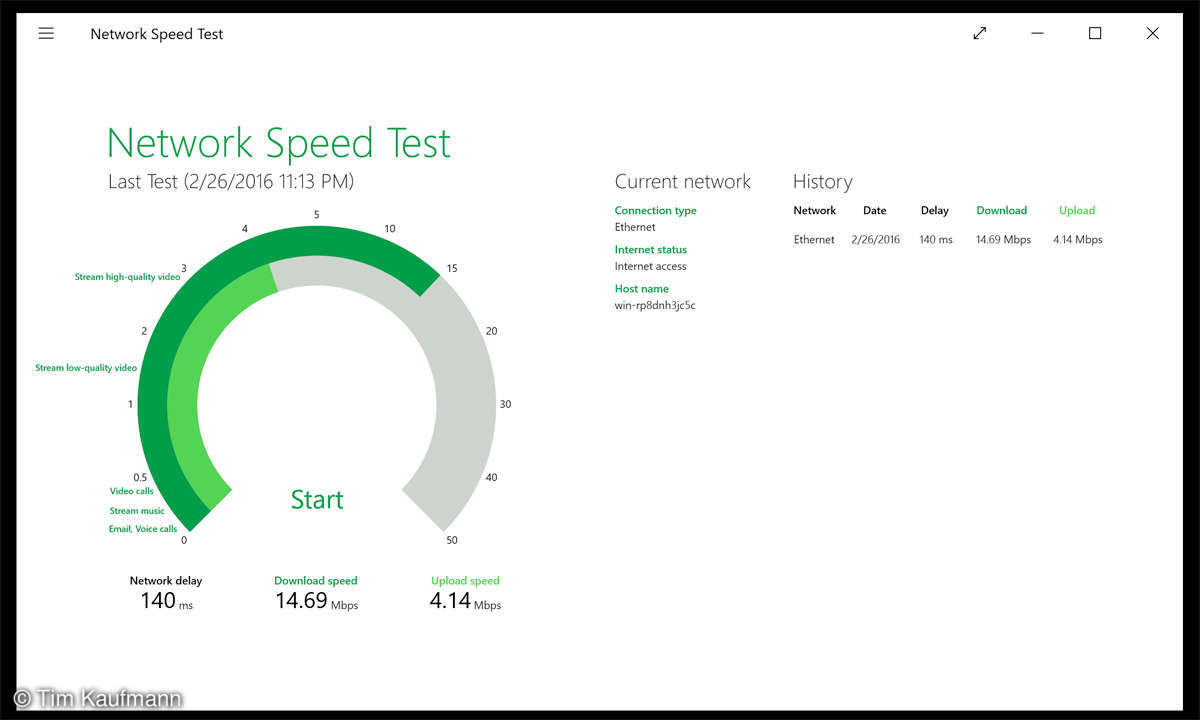The image size is (1200, 720).
Task: Click the Download speed 14.69 Mbps readout
Action: (x=316, y=592)
